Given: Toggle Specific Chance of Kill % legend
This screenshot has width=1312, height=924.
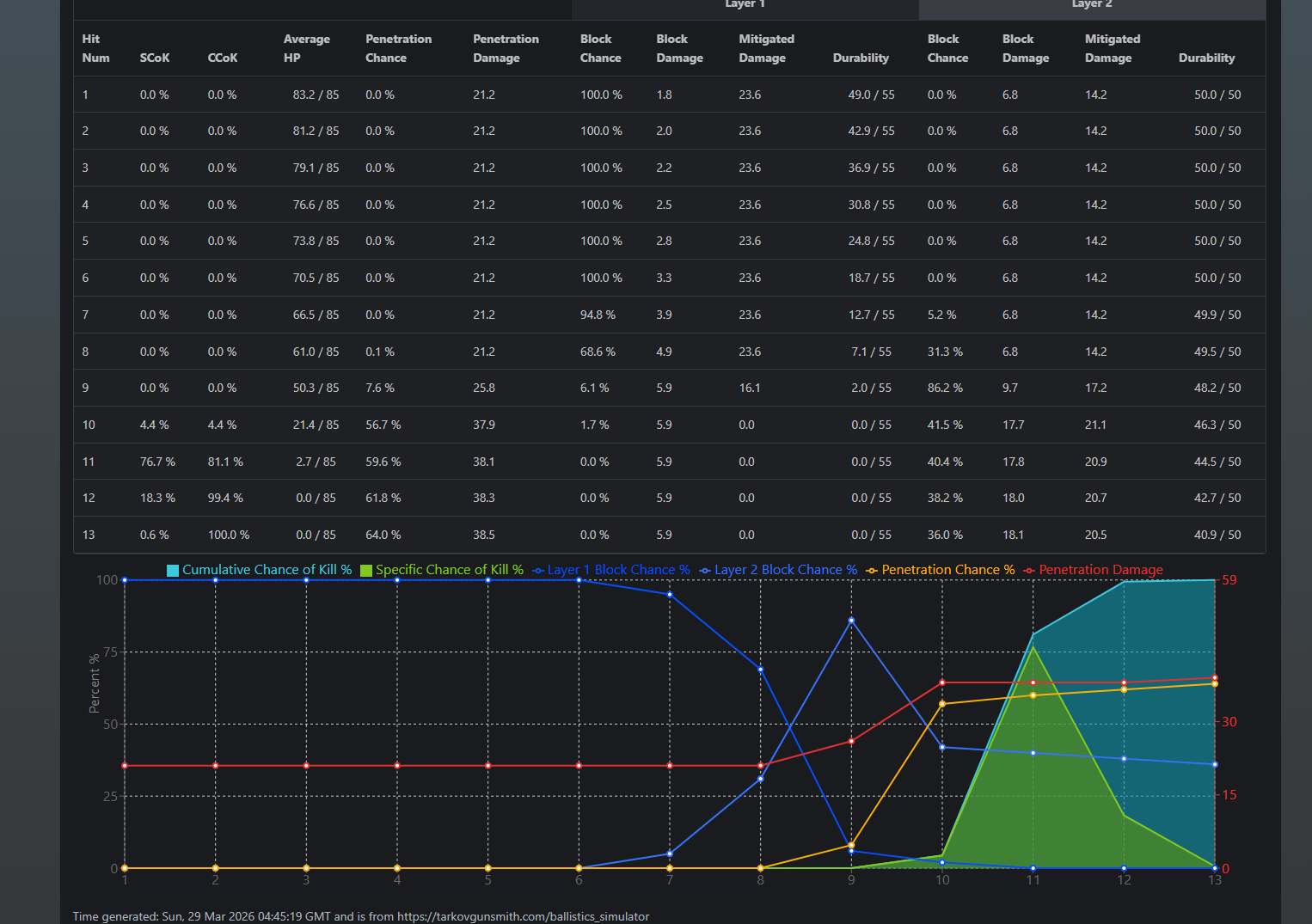Looking at the screenshot, I should tap(442, 570).
